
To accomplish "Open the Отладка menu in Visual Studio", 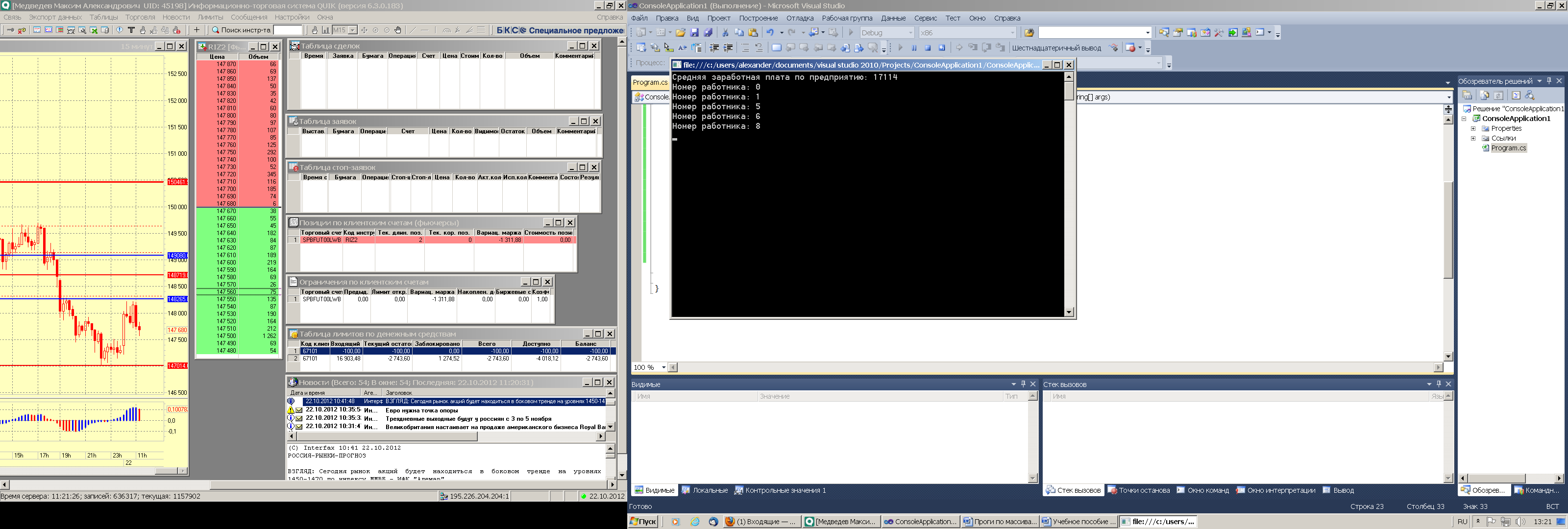I will 800,18.
